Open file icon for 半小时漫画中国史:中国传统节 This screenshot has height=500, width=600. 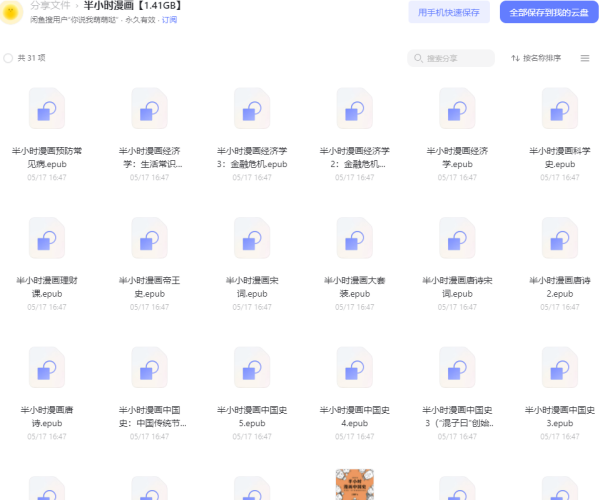[149, 367]
